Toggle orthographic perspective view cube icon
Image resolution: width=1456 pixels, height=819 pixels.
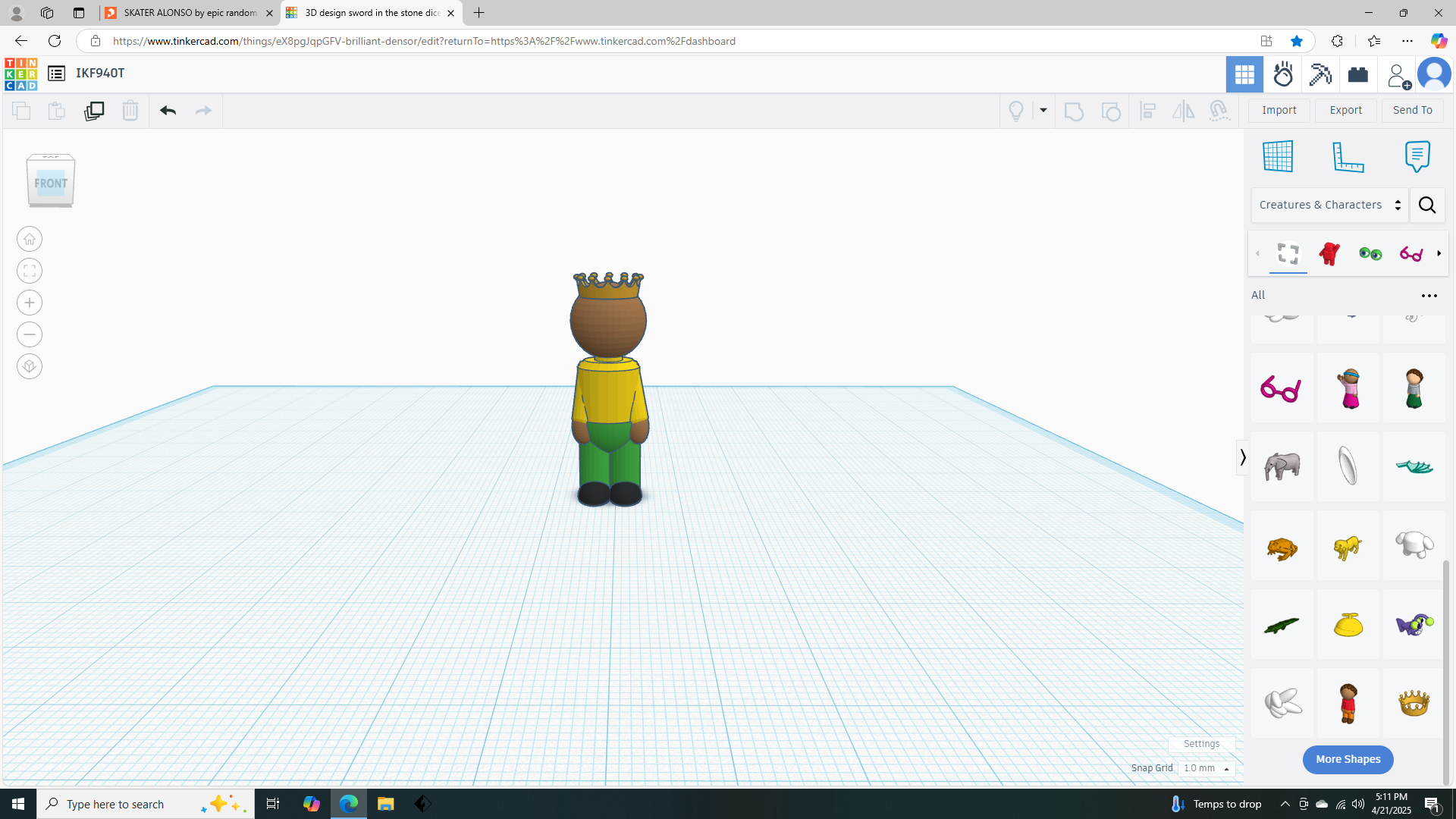30,367
